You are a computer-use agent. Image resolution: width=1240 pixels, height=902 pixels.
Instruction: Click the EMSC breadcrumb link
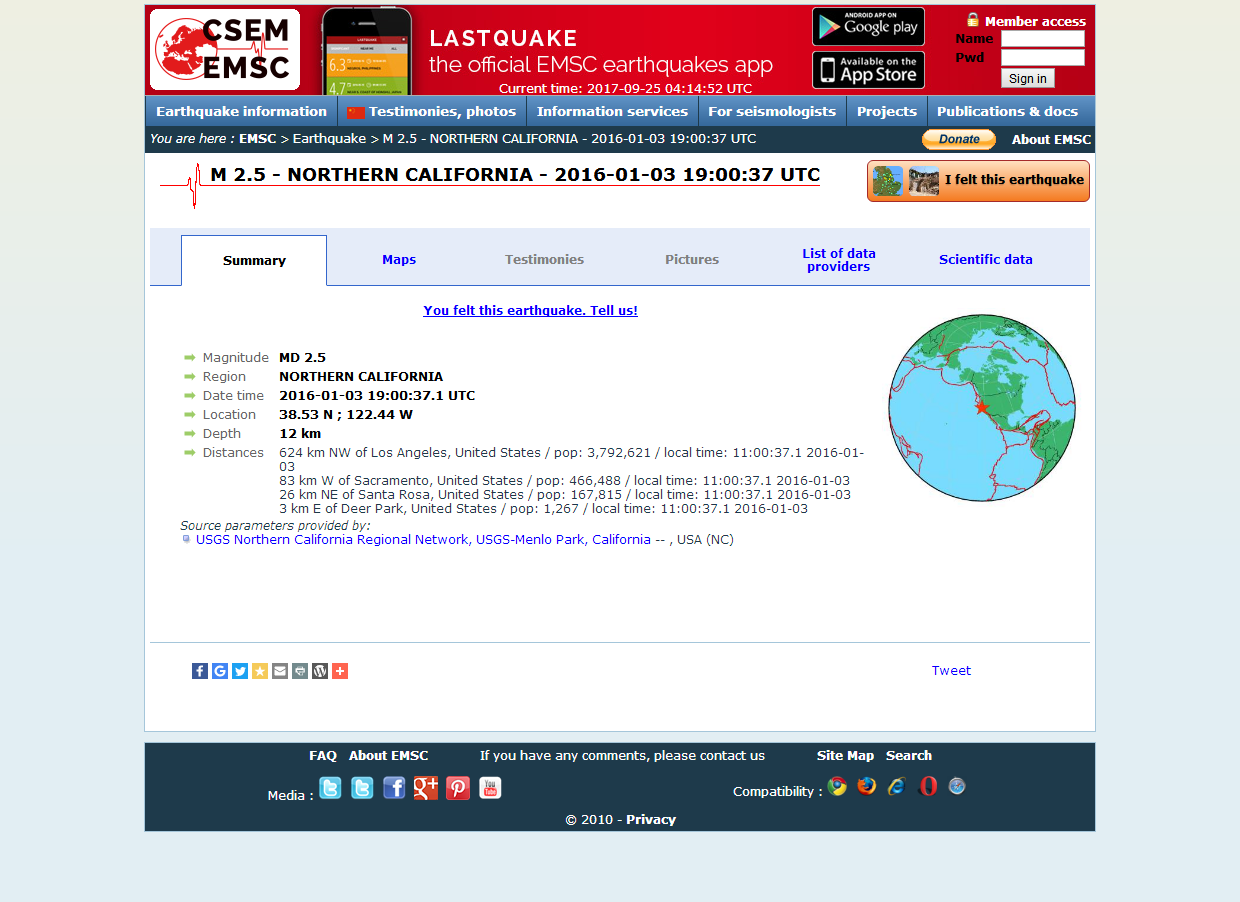pyautogui.click(x=257, y=139)
